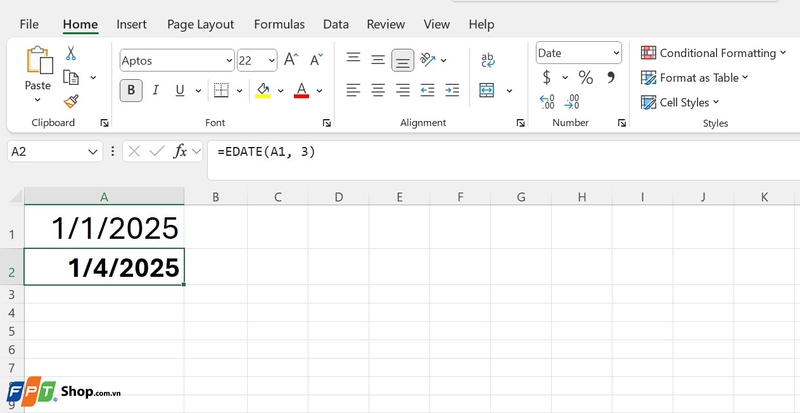The width and height of the screenshot is (800, 413).
Task: Open Alignment settings dialog launcher
Action: pos(520,123)
